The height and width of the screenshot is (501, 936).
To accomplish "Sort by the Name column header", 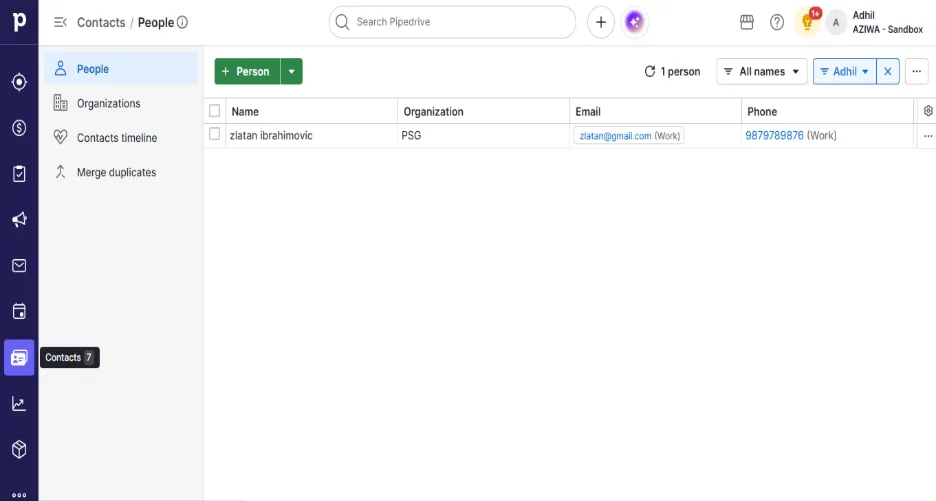I will click(245, 112).
